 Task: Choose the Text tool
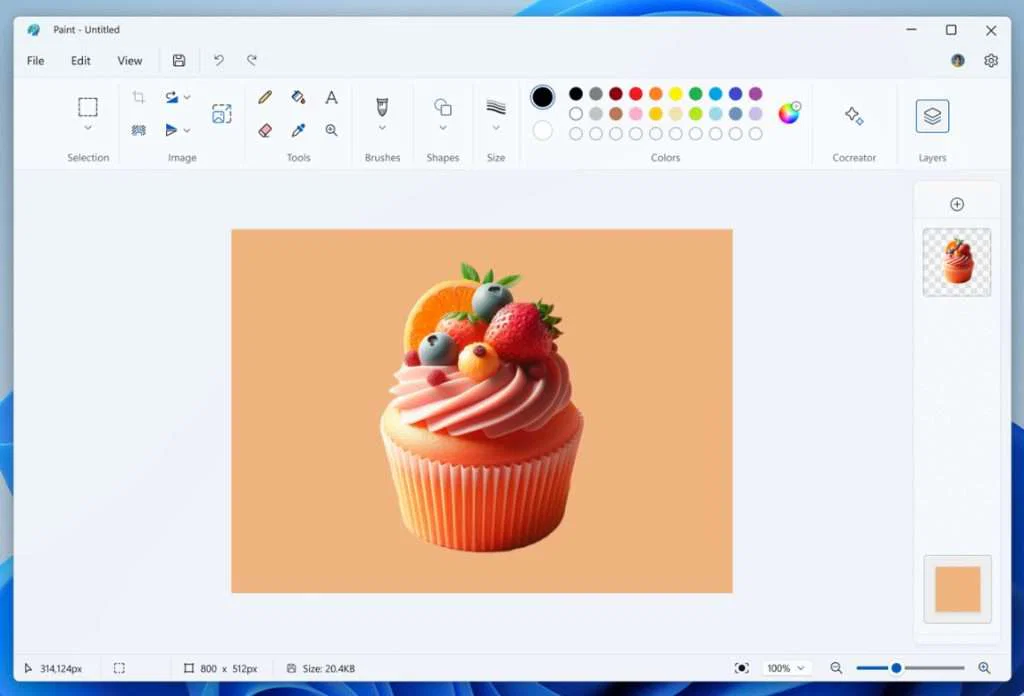pyautogui.click(x=331, y=97)
